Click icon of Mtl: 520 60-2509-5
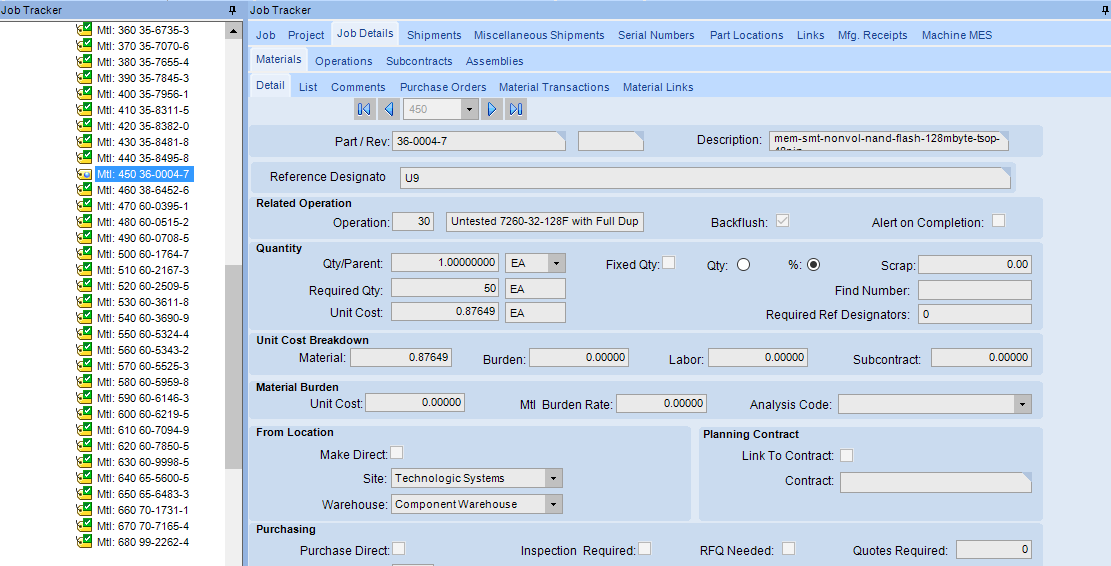Image resolution: width=1111 pixels, height=566 pixels. click(x=84, y=286)
